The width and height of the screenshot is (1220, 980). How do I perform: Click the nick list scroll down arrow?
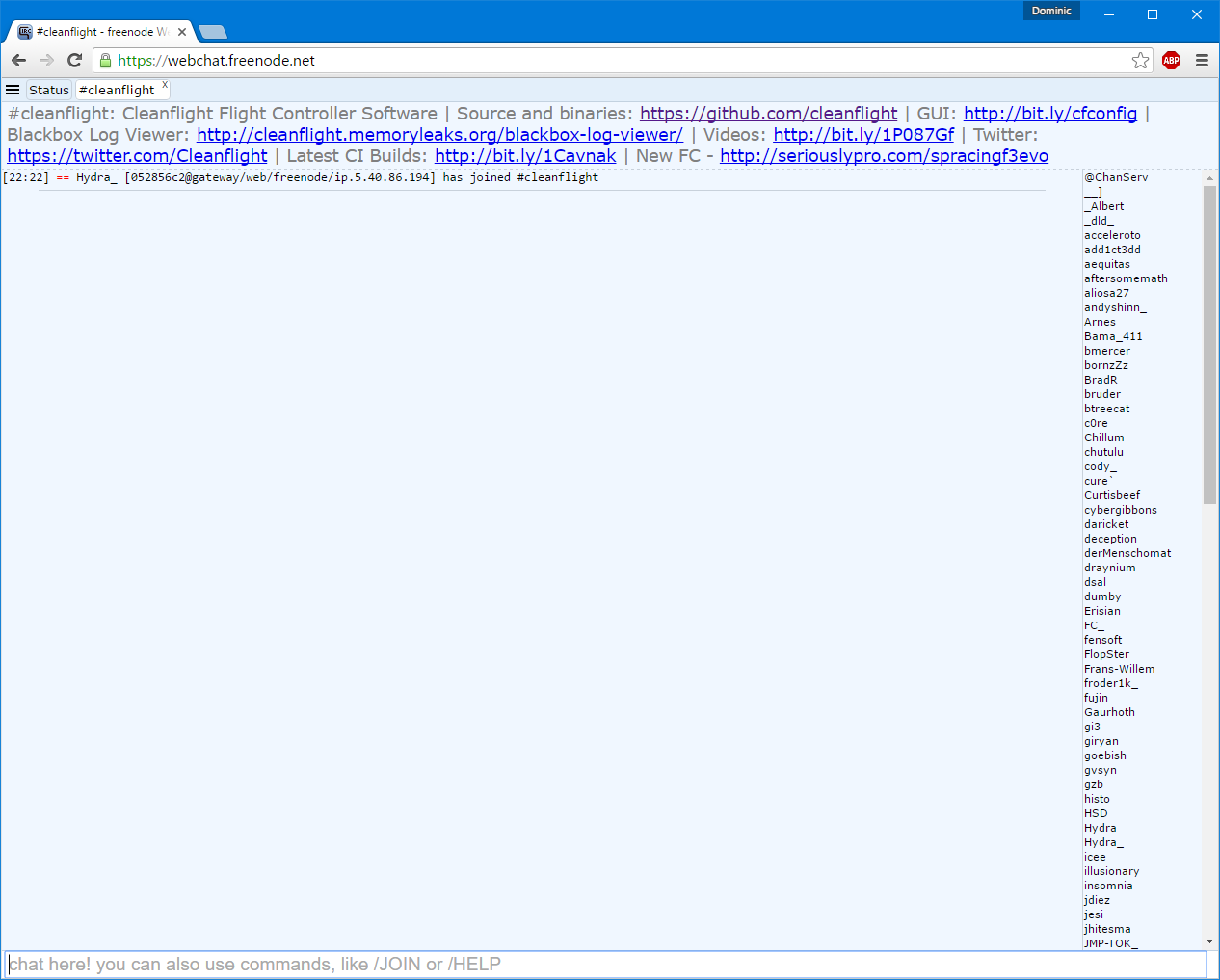coord(1209,941)
